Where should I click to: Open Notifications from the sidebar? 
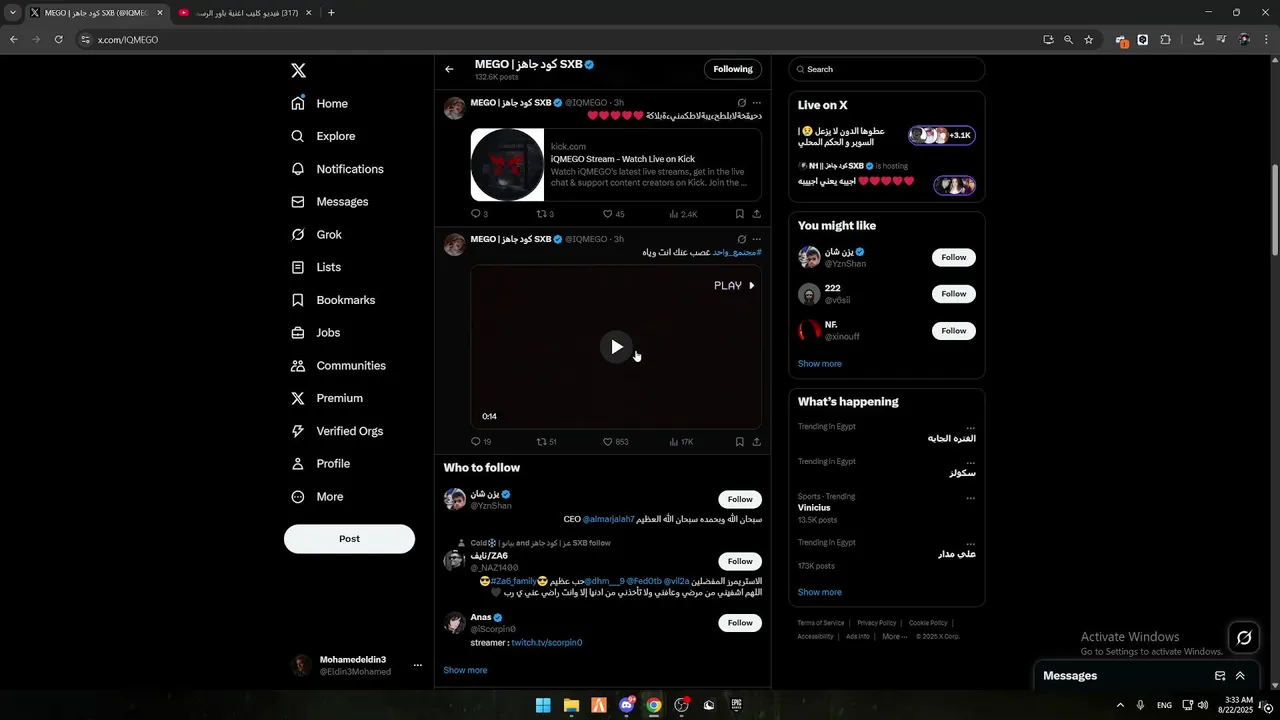click(x=337, y=169)
